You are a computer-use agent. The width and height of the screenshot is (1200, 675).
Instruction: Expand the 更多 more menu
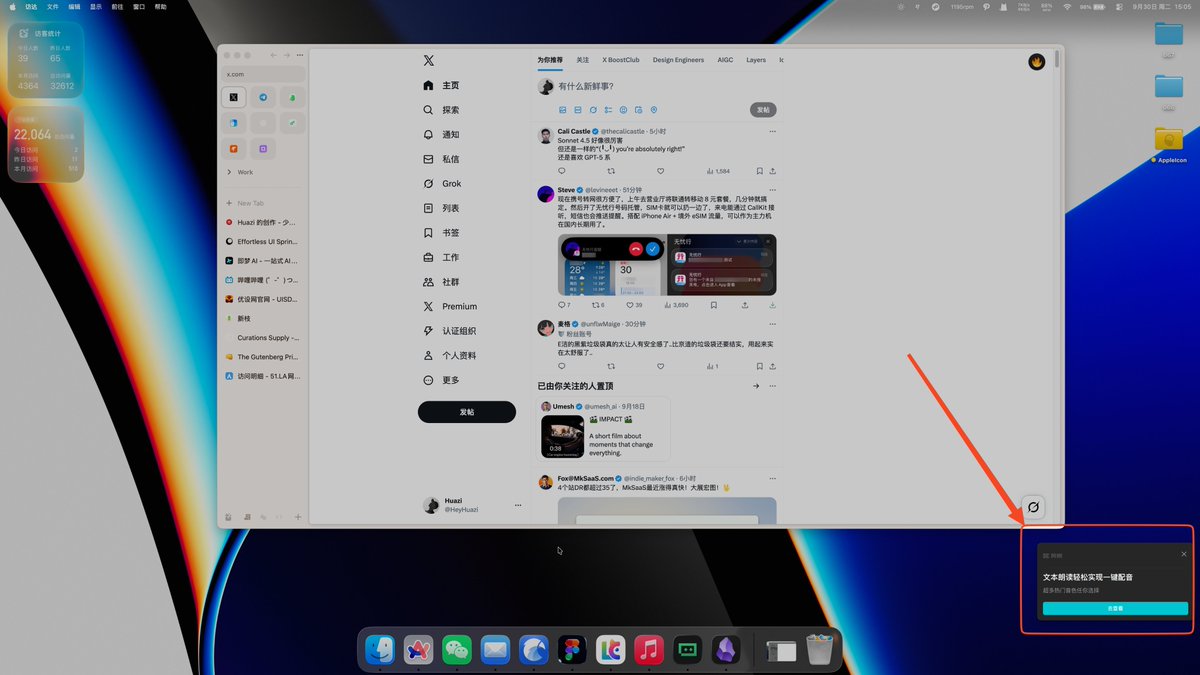[x=441, y=380]
